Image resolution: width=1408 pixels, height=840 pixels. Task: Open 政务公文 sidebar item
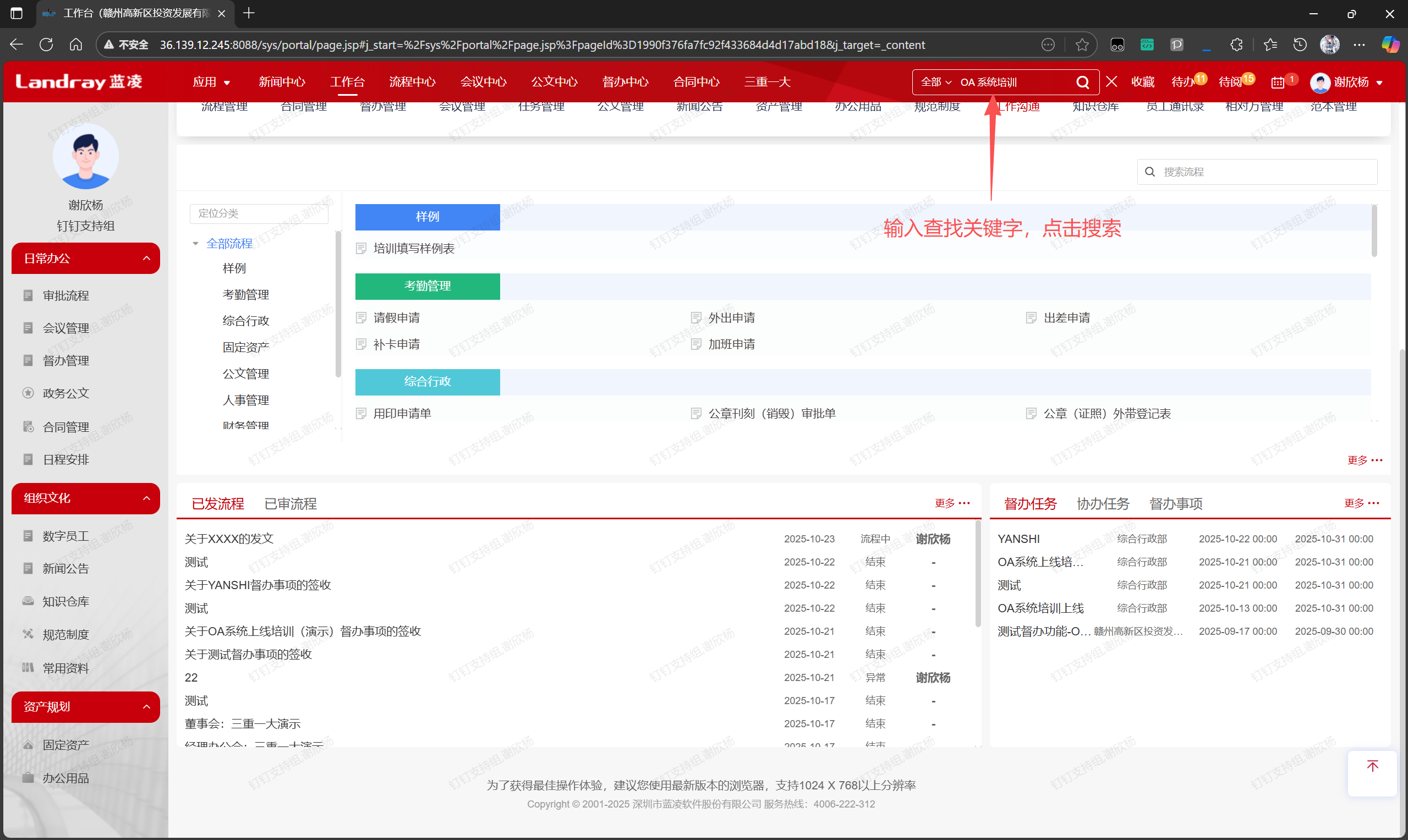pyautogui.click(x=65, y=393)
